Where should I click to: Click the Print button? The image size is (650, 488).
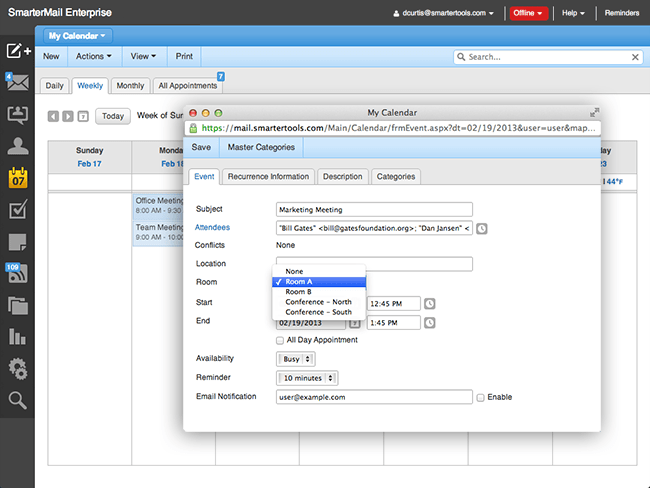click(x=184, y=56)
